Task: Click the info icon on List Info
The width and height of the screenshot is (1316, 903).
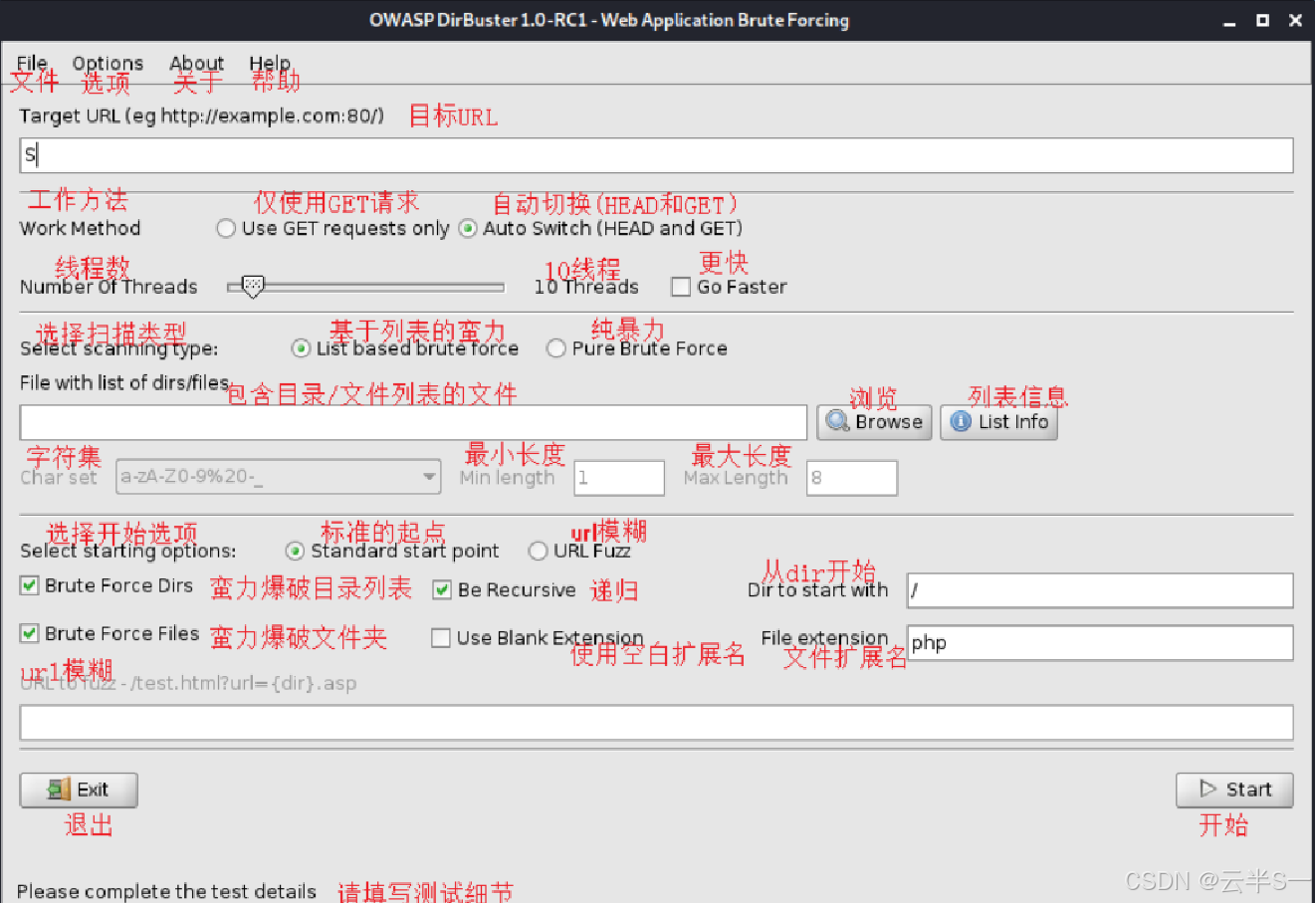Action: tap(961, 422)
